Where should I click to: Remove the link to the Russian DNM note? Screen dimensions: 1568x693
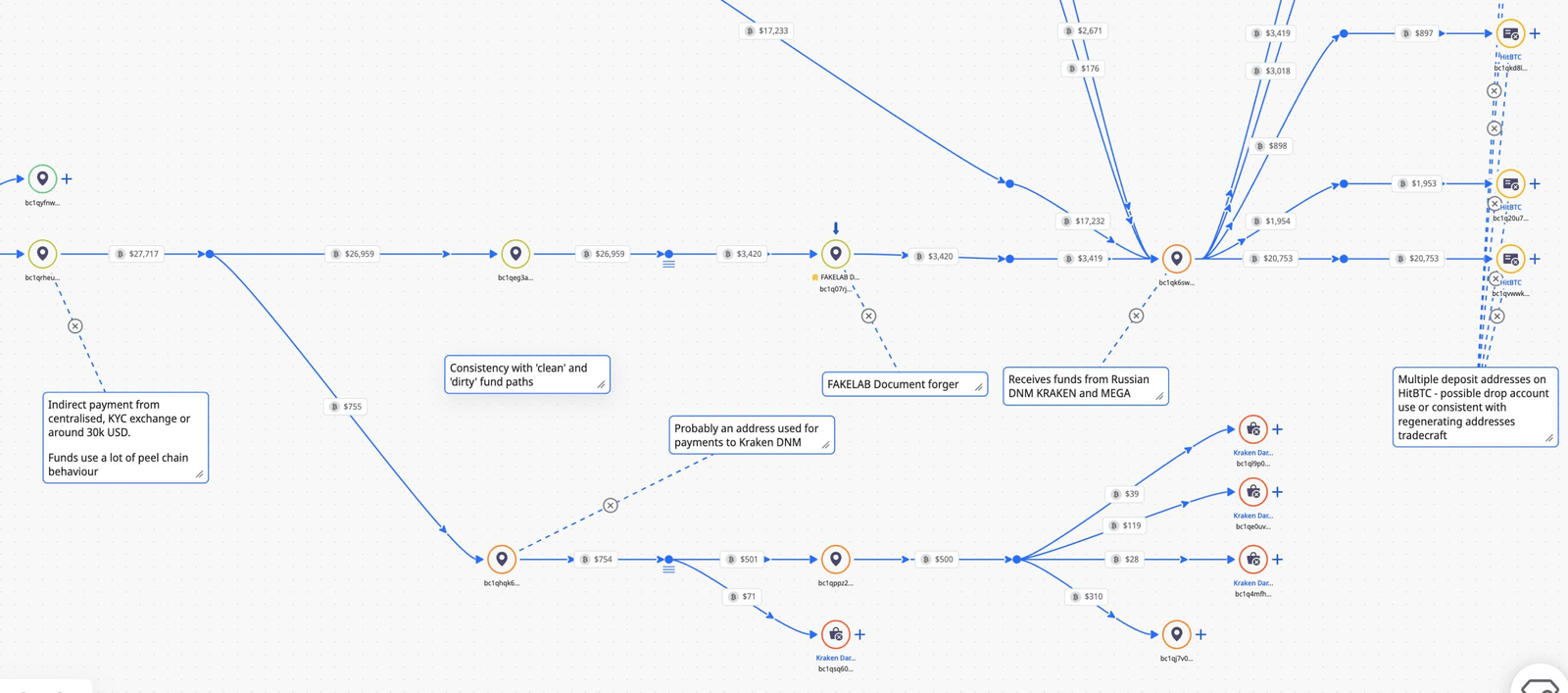pos(1136,316)
